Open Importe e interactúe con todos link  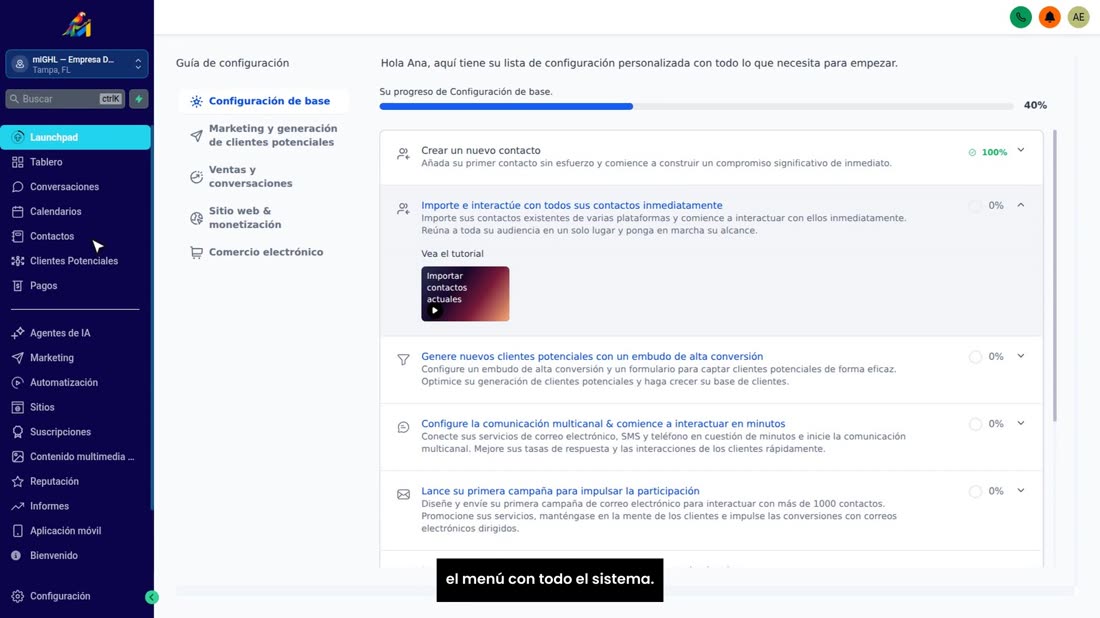[571, 206]
